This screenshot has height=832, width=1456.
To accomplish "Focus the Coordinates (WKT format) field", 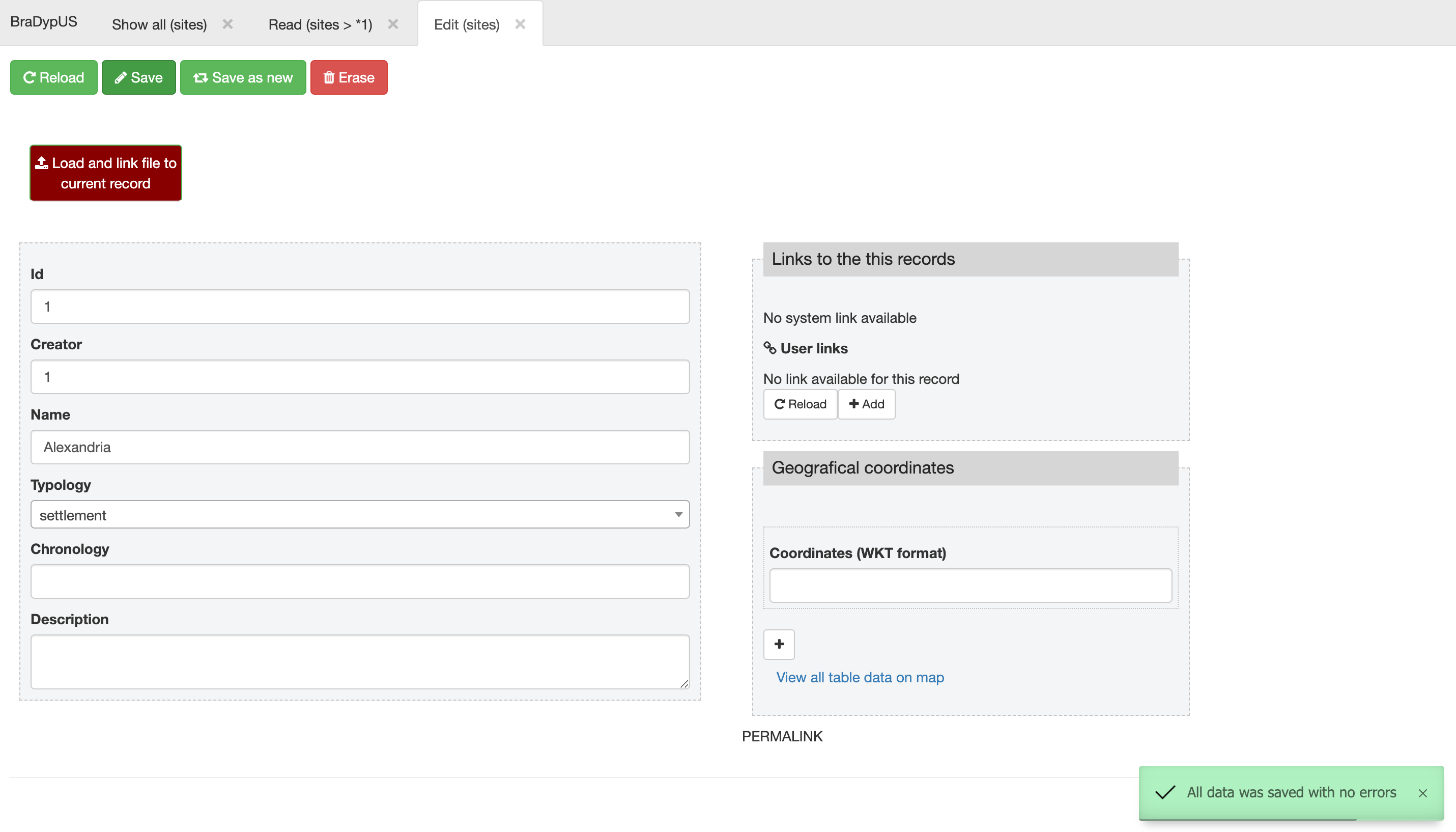I will 970,585.
